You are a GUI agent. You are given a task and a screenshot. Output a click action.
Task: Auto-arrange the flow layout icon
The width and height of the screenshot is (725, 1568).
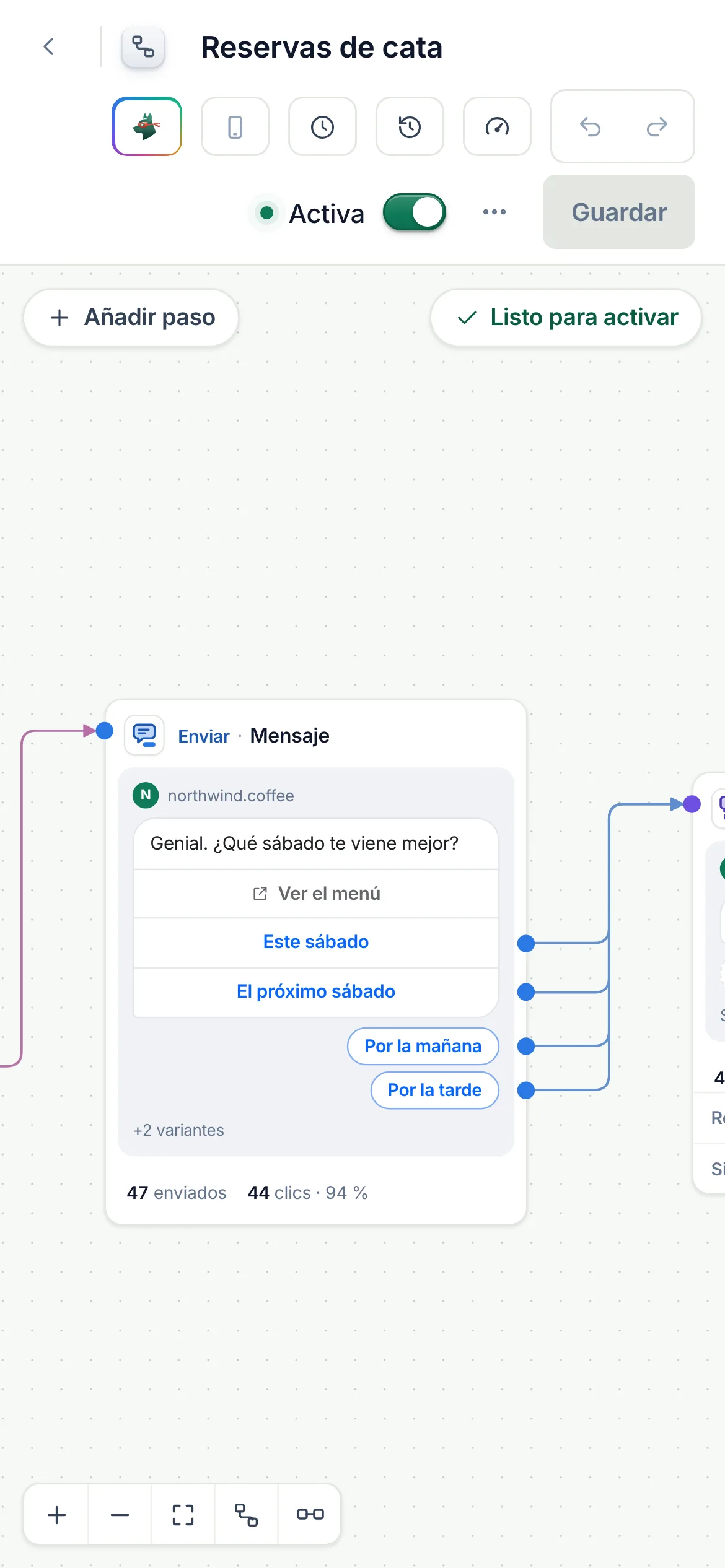(x=246, y=1515)
